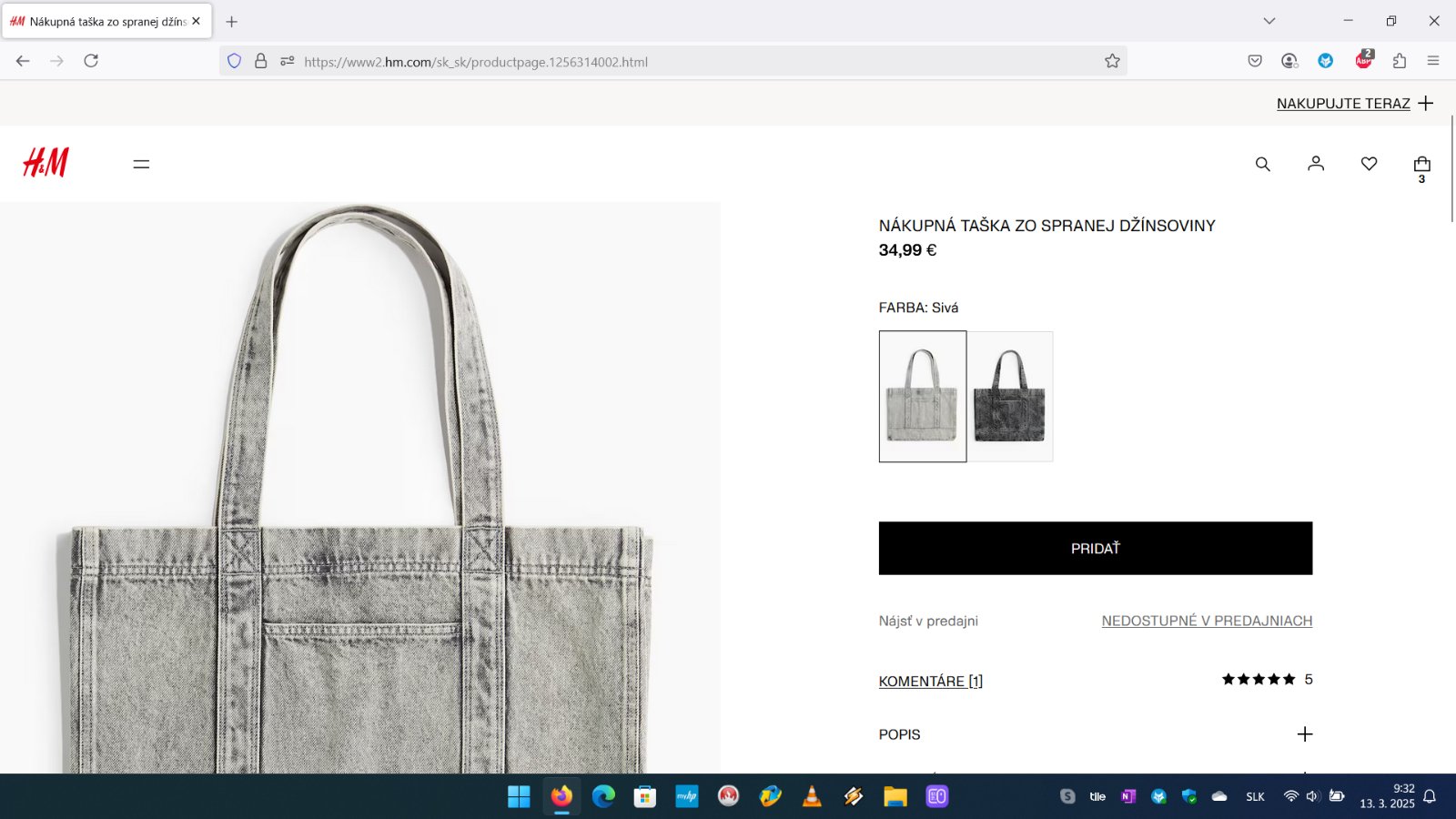The height and width of the screenshot is (819, 1456).
Task: Open a new browser tab
Action: (231, 21)
